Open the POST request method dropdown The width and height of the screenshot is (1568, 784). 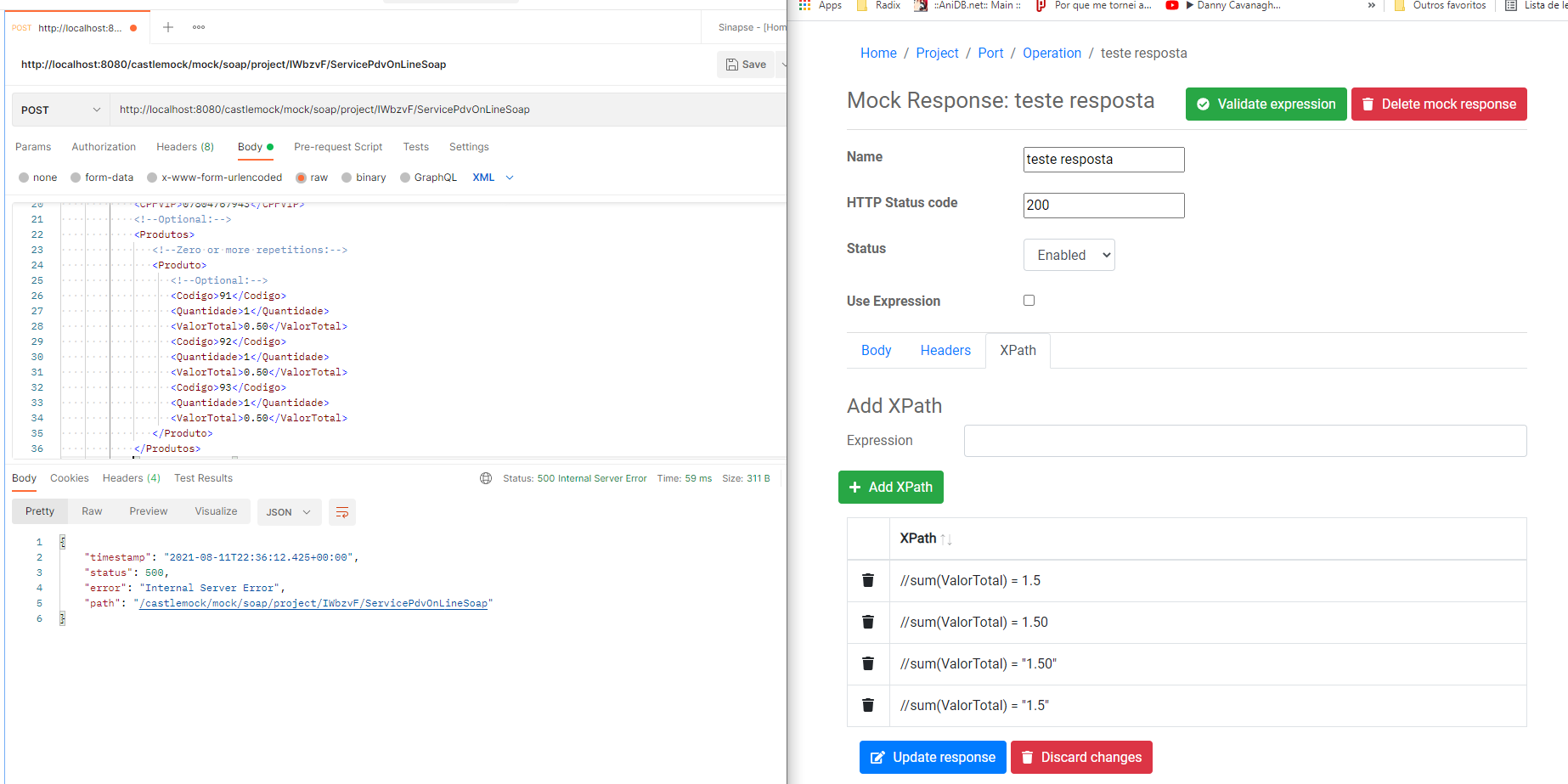pyautogui.click(x=59, y=109)
